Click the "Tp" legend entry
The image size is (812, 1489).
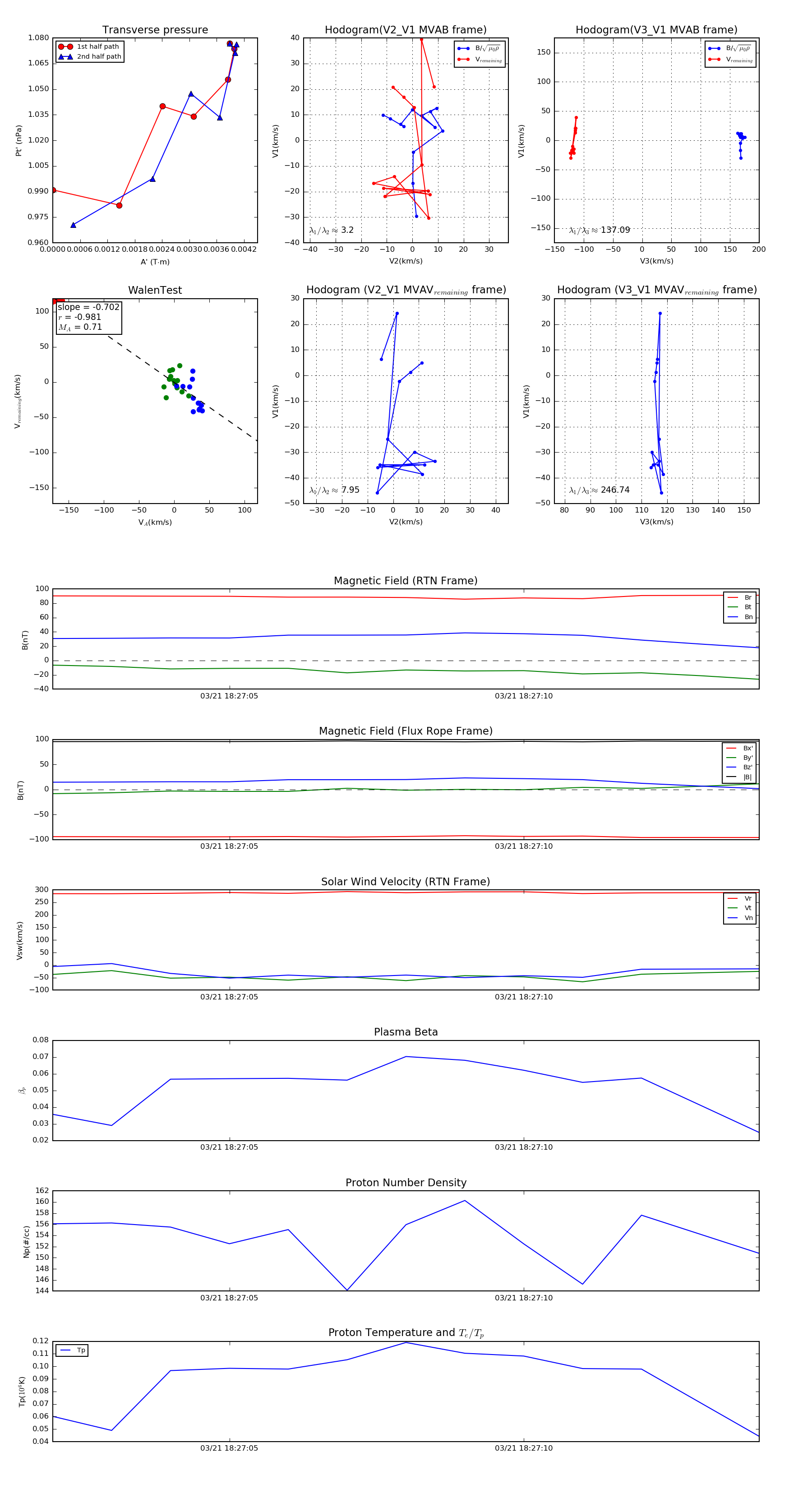pyautogui.click(x=72, y=1350)
